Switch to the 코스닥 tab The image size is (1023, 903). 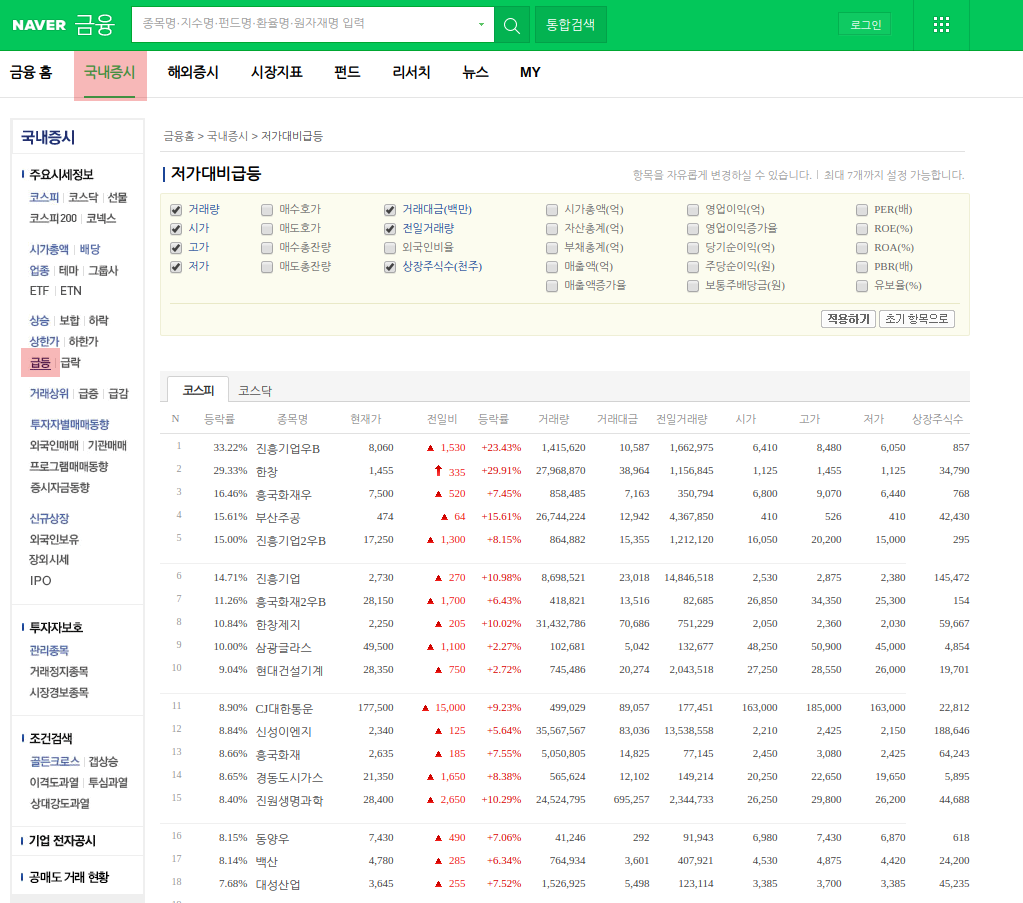pyautogui.click(x=254, y=391)
